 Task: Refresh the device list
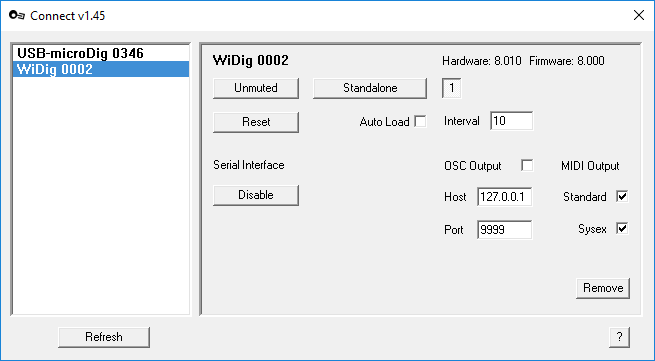(x=104, y=337)
